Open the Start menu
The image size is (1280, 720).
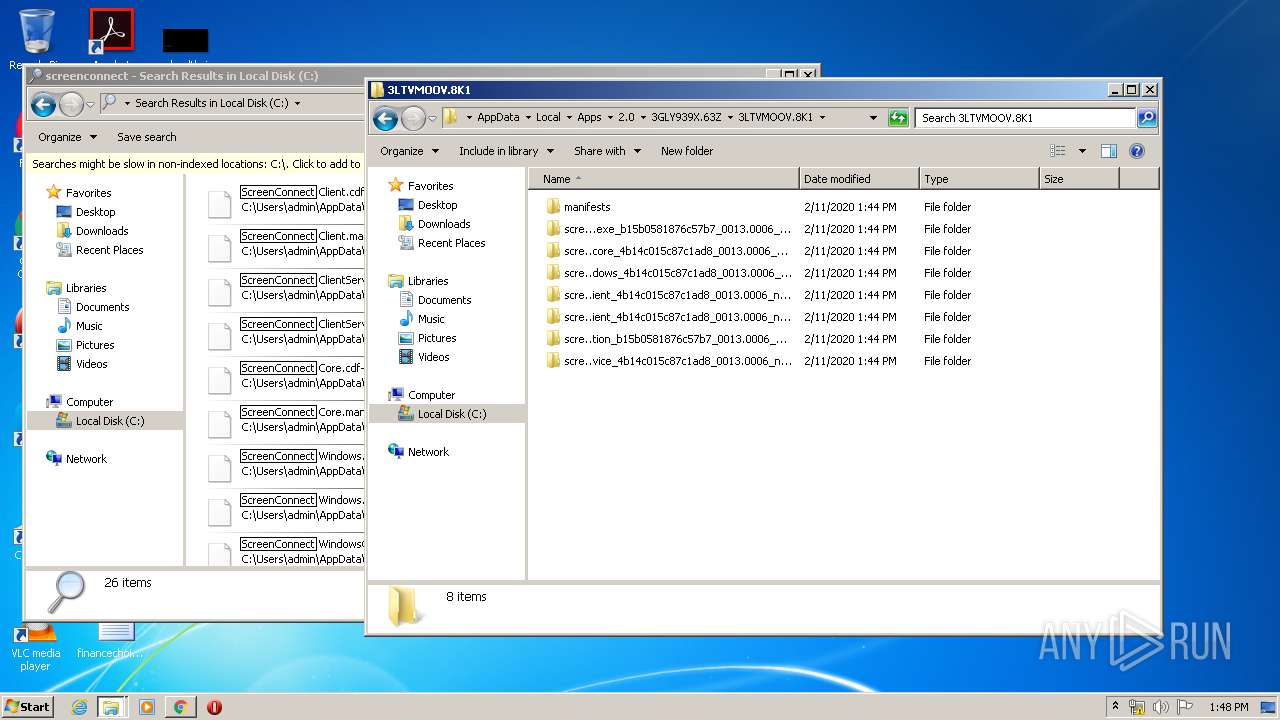pyautogui.click(x=27, y=707)
